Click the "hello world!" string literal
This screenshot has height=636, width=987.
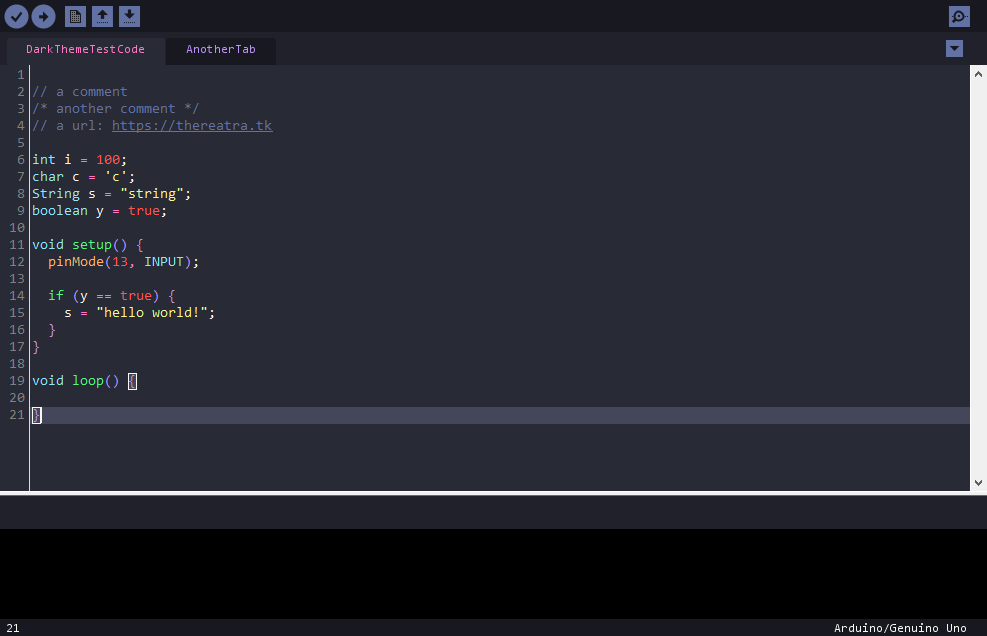(x=152, y=312)
